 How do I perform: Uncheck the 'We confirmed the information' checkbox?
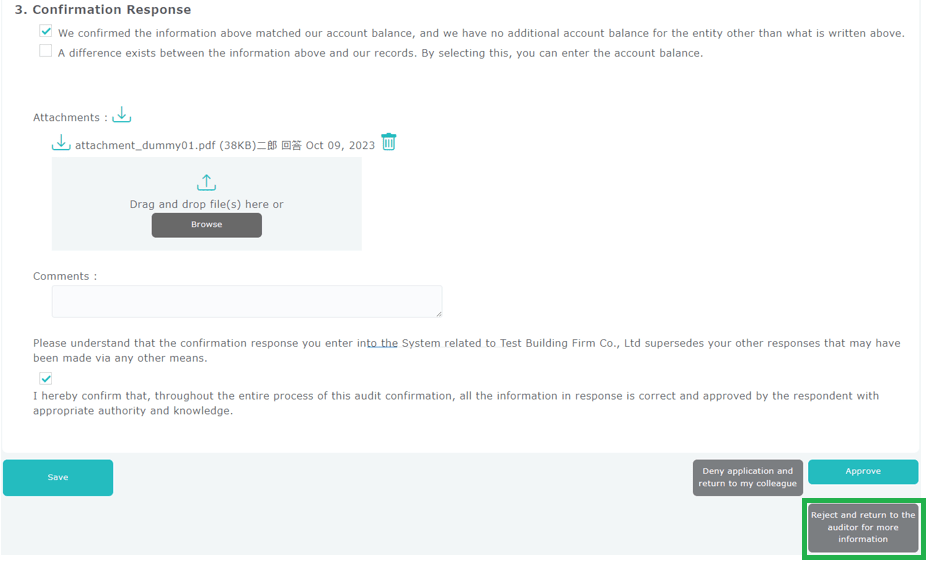click(46, 31)
